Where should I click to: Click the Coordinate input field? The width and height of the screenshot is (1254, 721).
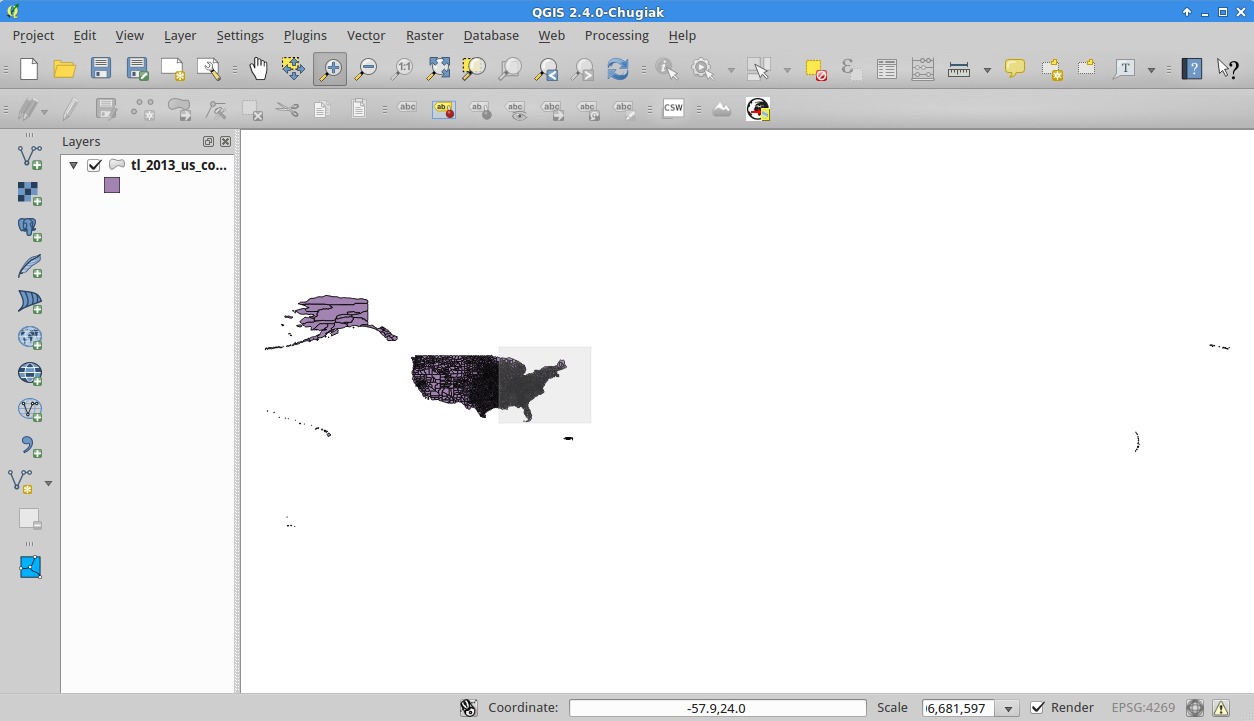[x=717, y=708]
